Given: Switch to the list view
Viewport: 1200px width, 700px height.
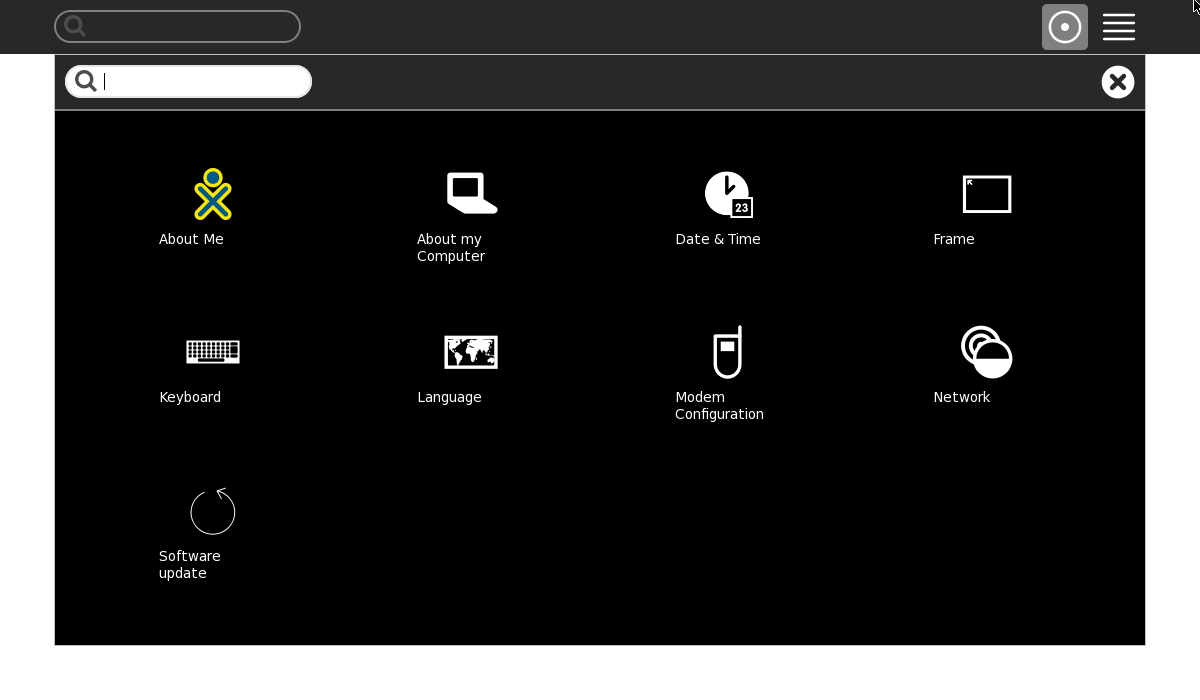Looking at the screenshot, I should point(1118,27).
